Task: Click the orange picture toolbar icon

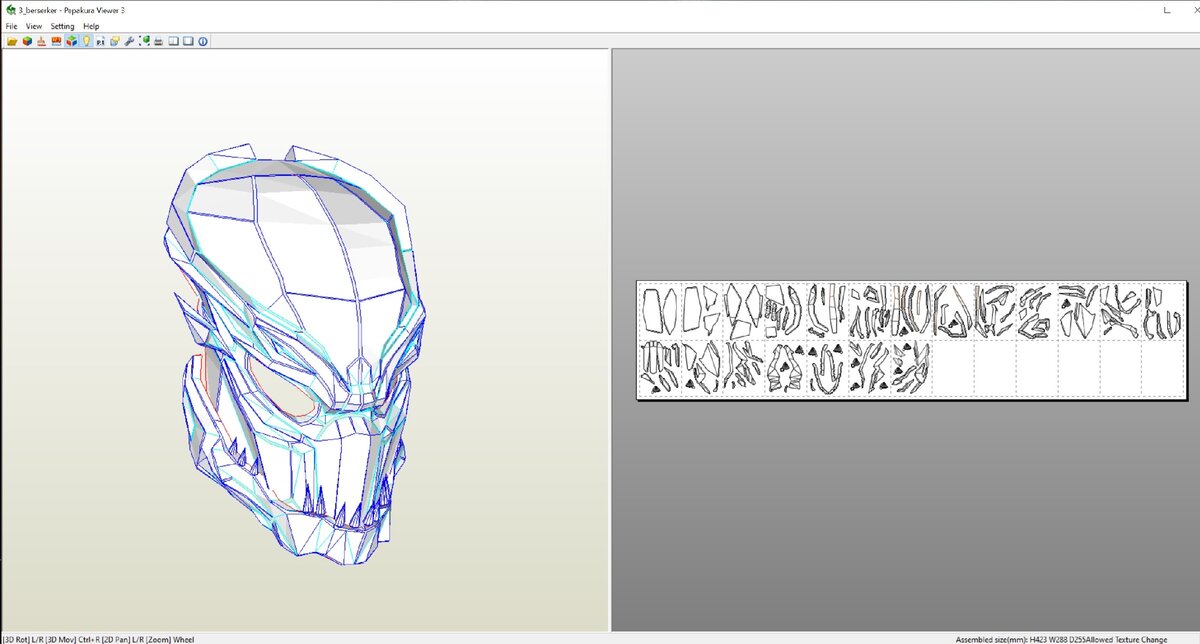Action: tap(56, 41)
